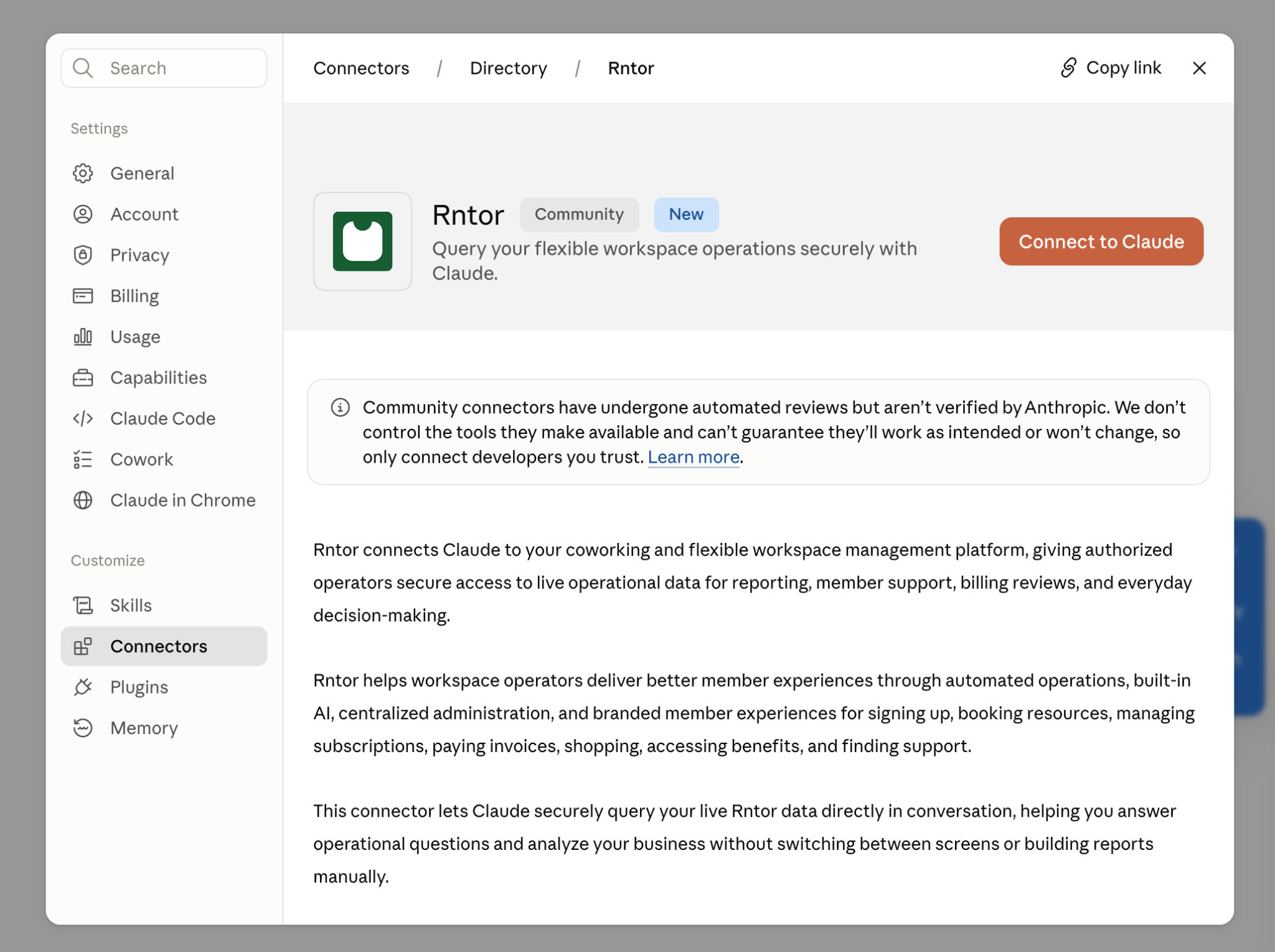1275x952 pixels.
Task: Click the Memory history icon
Action: point(83,728)
